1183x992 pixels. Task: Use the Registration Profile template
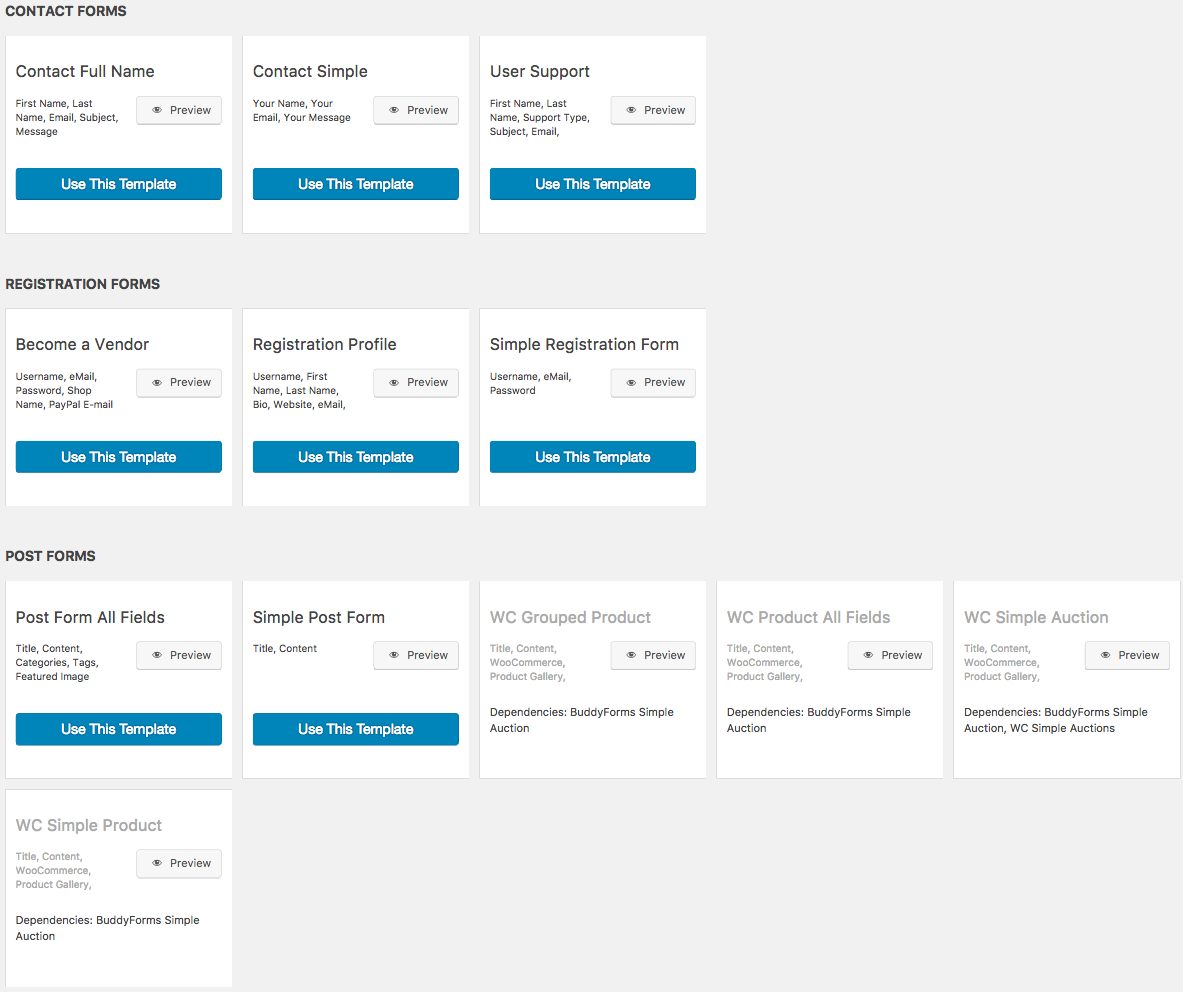tap(355, 457)
